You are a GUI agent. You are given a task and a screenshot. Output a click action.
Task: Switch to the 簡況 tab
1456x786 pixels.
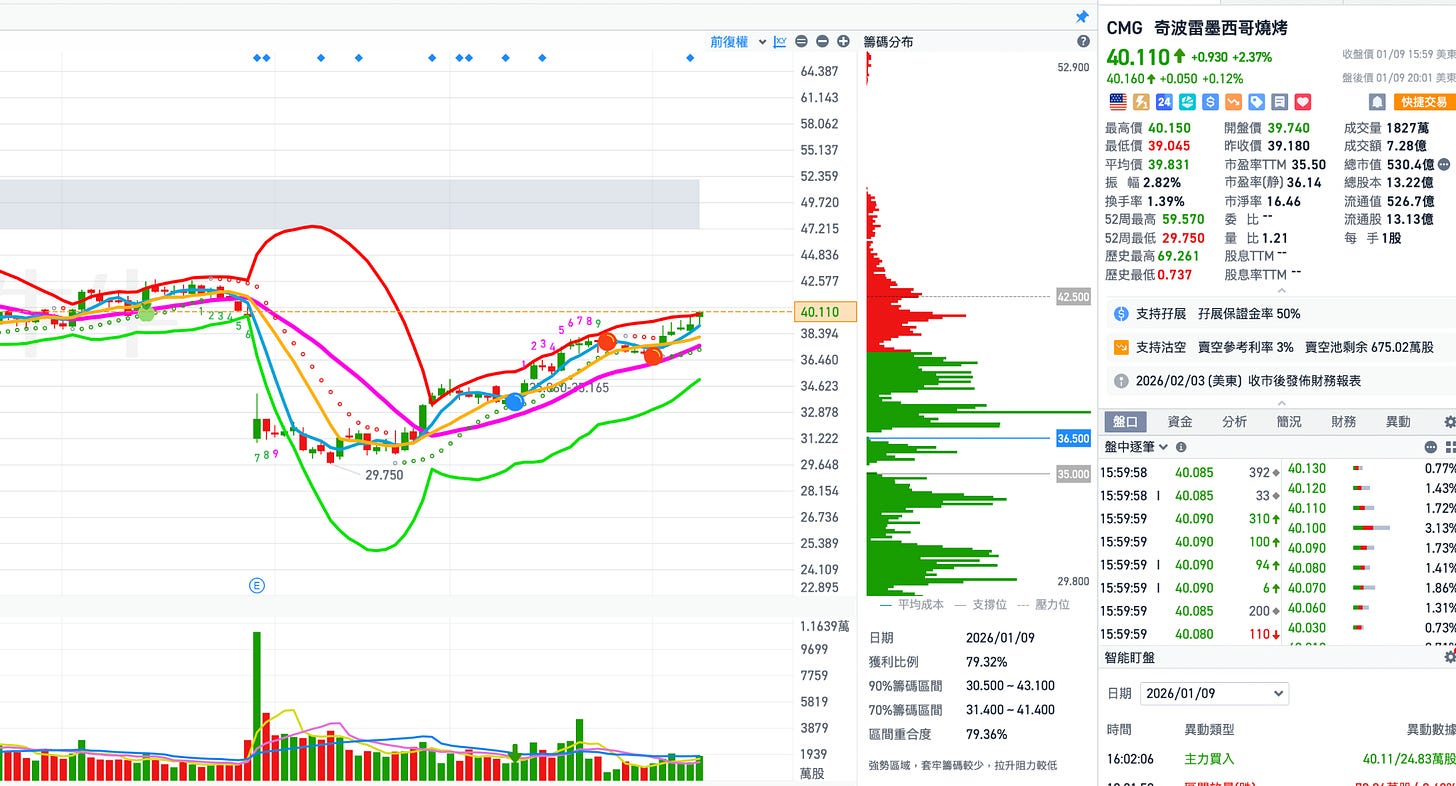pyautogui.click(x=1289, y=422)
